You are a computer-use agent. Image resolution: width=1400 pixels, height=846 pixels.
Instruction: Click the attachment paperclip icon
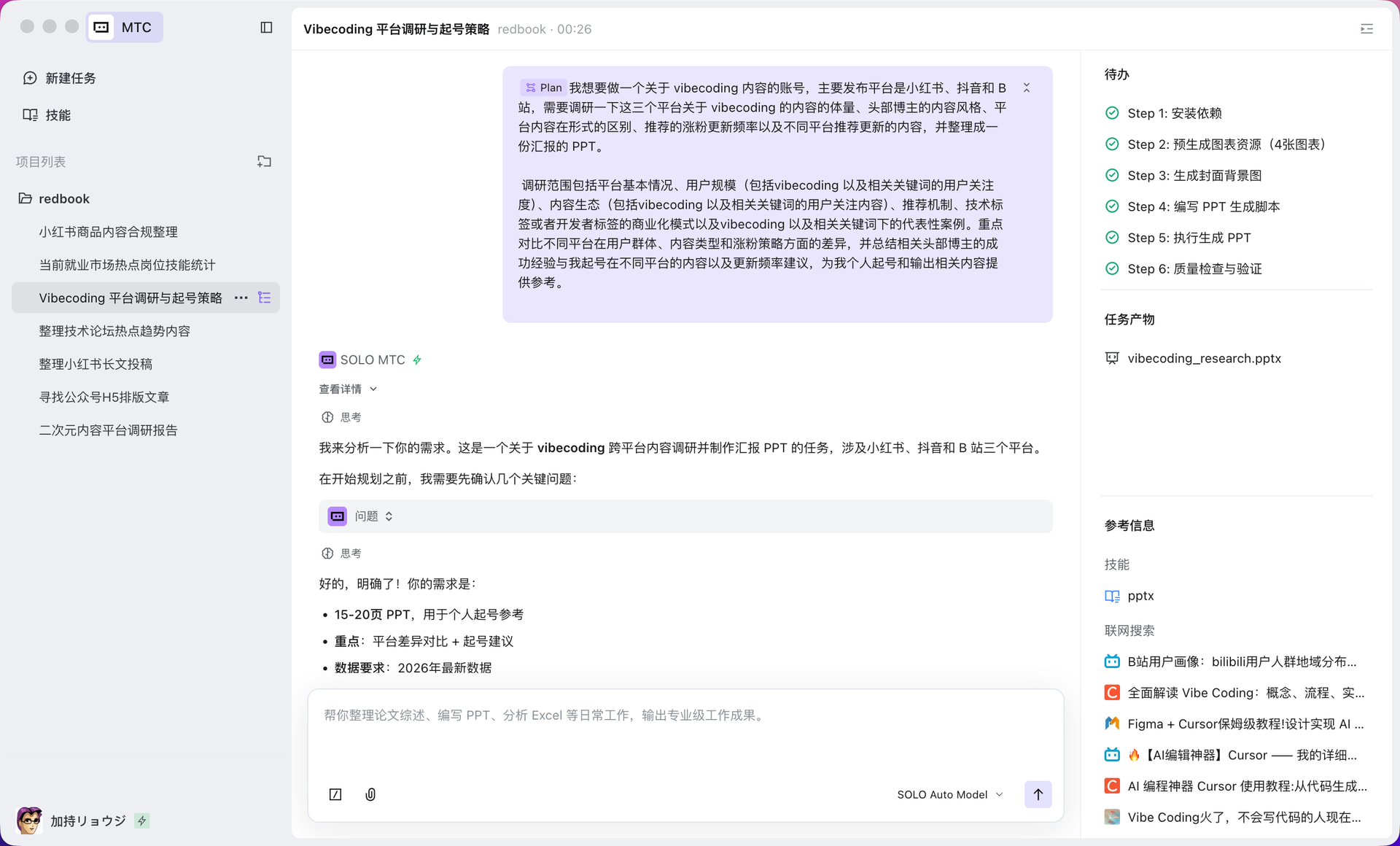pyautogui.click(x=370, y=794)
